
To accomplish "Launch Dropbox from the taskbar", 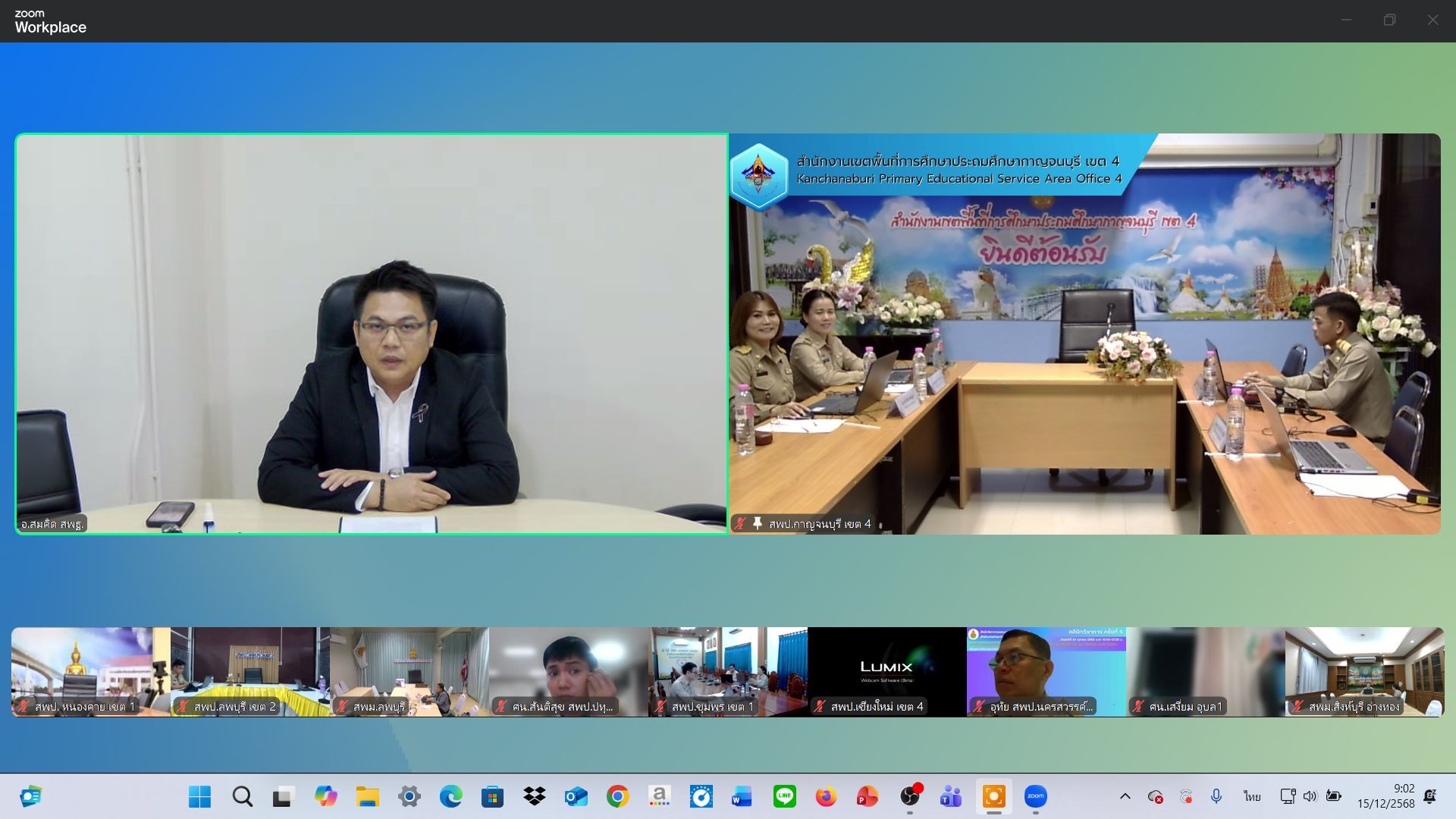I will click(x=534, y=796).
